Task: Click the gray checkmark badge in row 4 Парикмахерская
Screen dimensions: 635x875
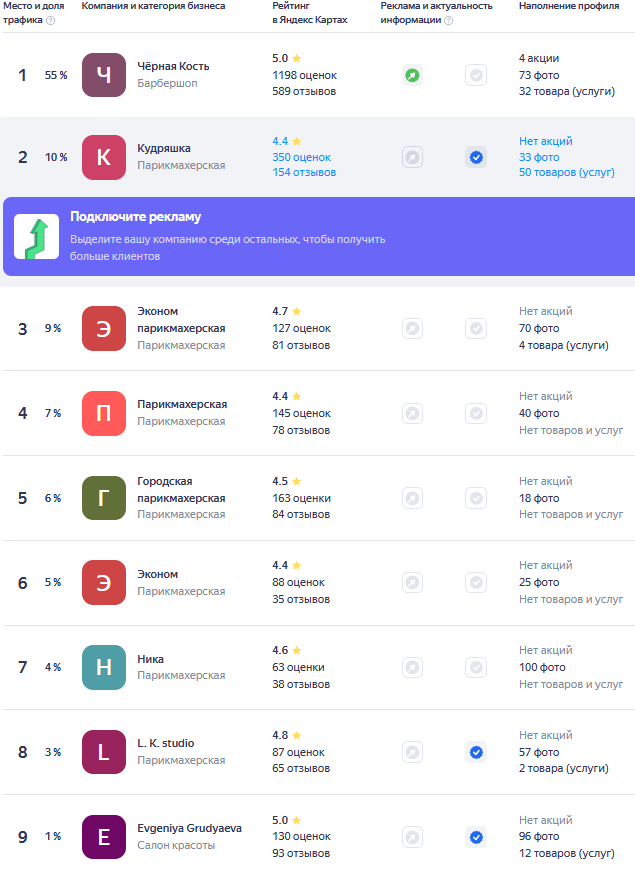Action: (476, 413)
